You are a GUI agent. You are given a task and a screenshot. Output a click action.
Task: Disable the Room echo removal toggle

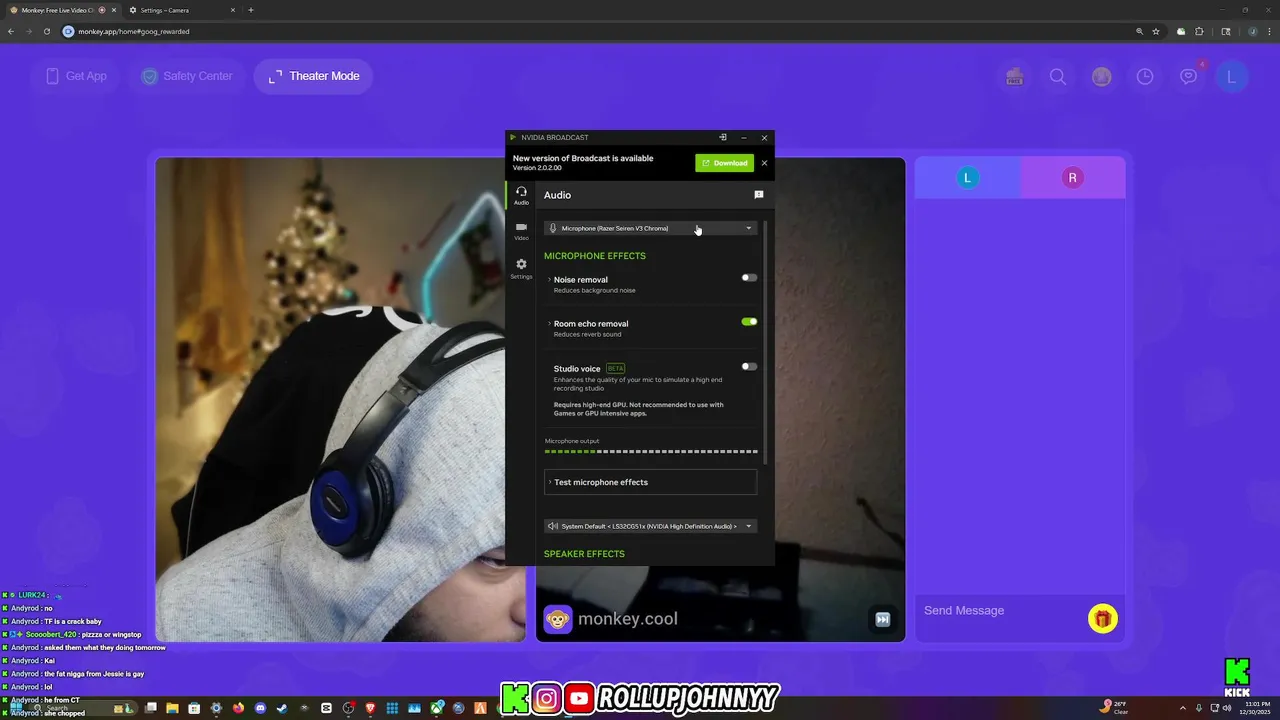tap(749, 322)
